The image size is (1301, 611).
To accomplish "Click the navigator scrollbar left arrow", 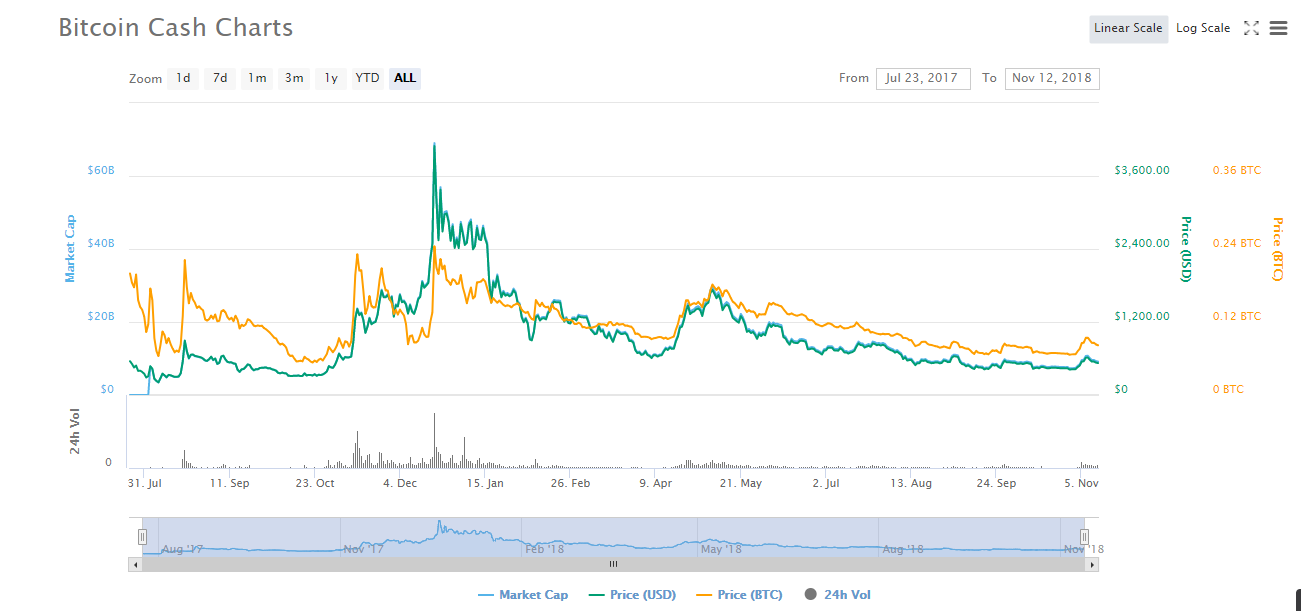I will click(x=135, y=564).
